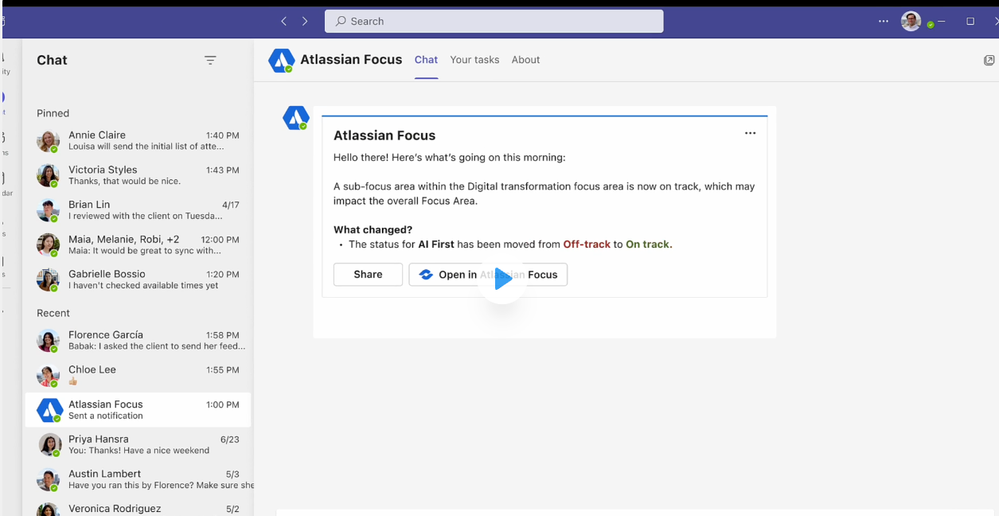This screenshot has width=999, height=516.
Task: Click Victoria Styles' avatar
Action: point(48,175)
